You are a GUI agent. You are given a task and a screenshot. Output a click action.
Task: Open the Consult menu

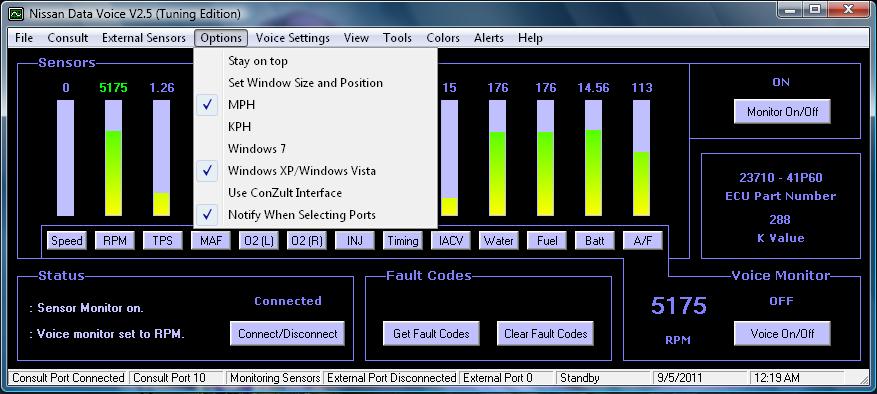68,38
